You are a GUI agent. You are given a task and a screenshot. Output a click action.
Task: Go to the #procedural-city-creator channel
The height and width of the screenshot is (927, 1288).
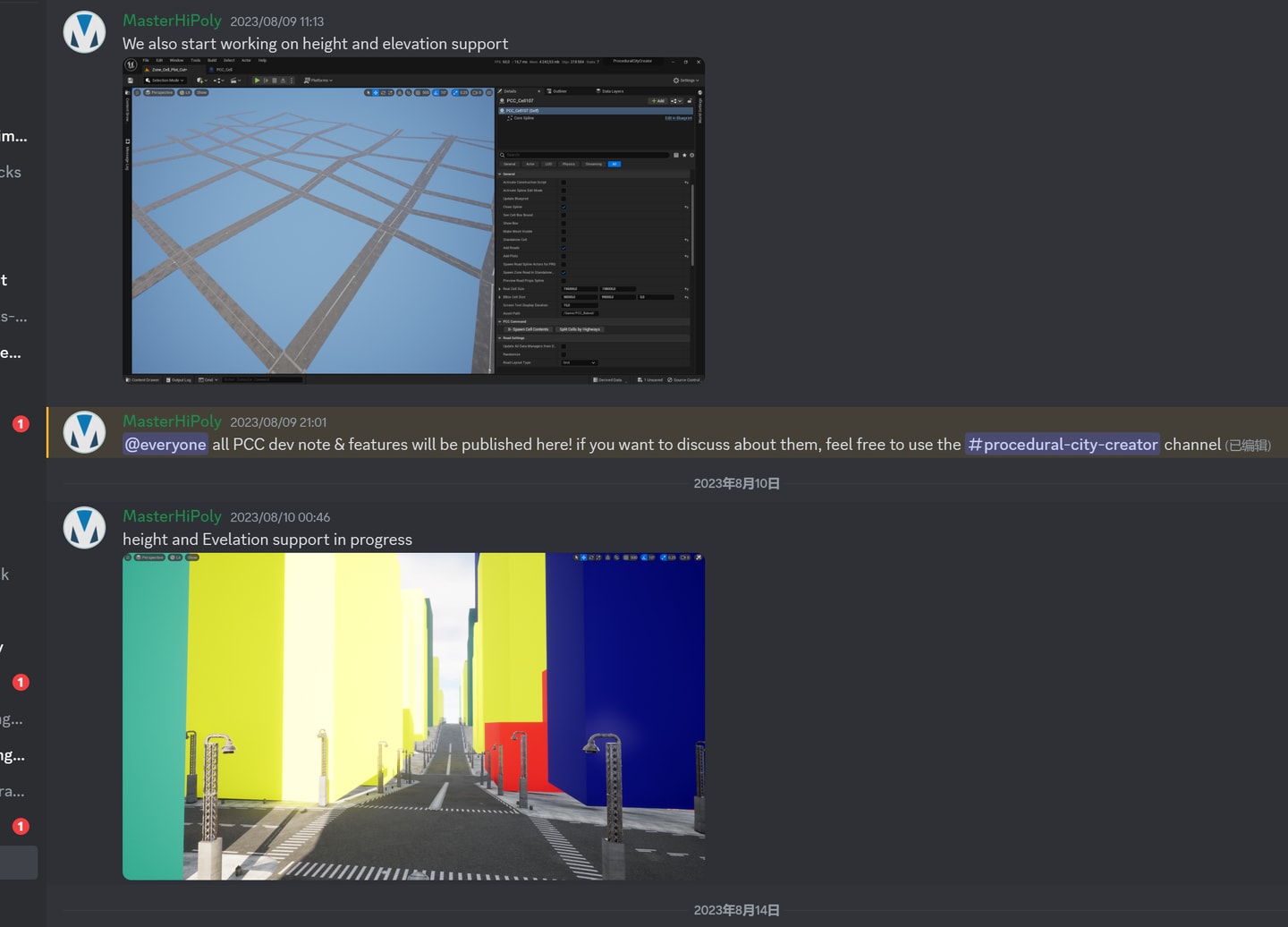pyautogui.click(x=1063, y=445)
